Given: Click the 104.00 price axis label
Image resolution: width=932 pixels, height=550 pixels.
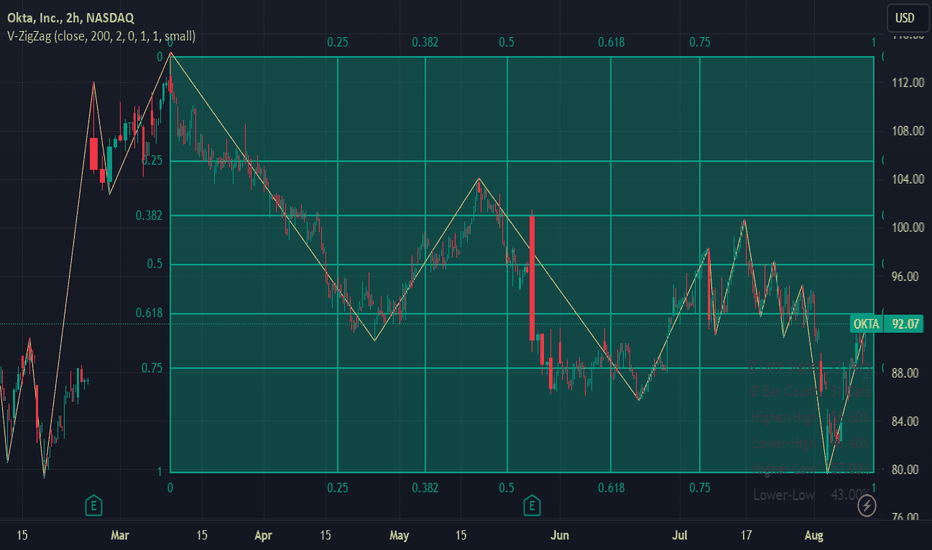Looking at the screenshot, I should 908,179.
